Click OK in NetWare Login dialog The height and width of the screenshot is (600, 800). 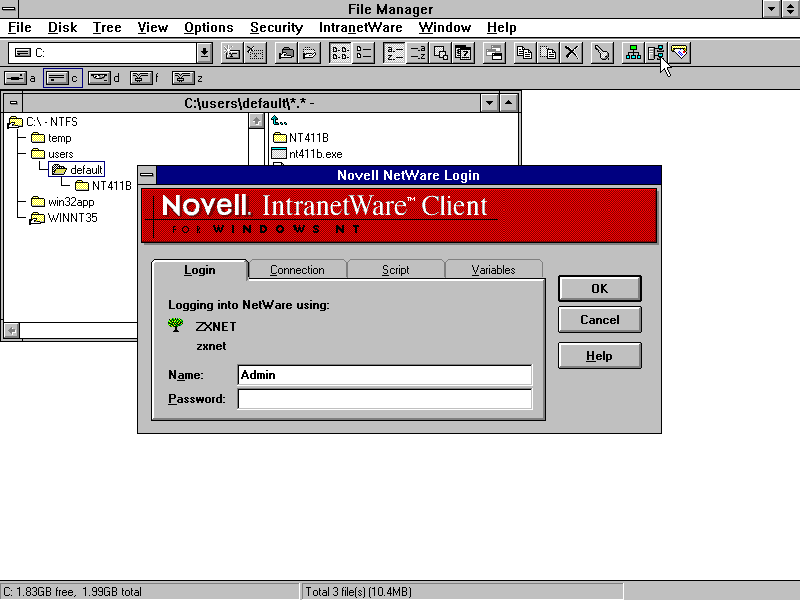599,289
